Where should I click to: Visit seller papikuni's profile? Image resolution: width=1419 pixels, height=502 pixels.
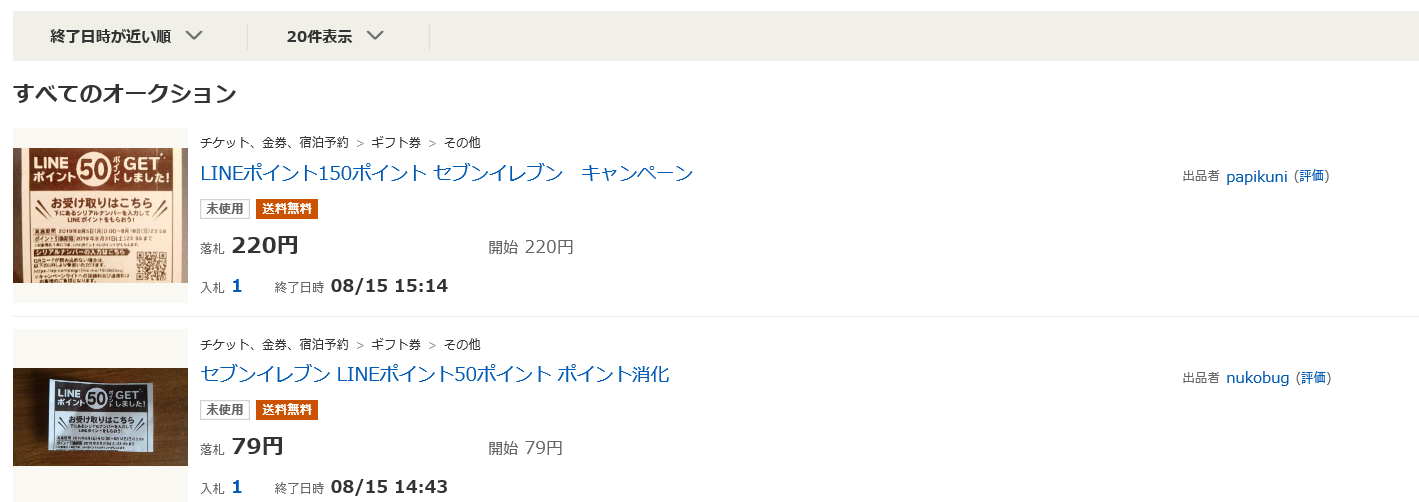coord(1257,176)
